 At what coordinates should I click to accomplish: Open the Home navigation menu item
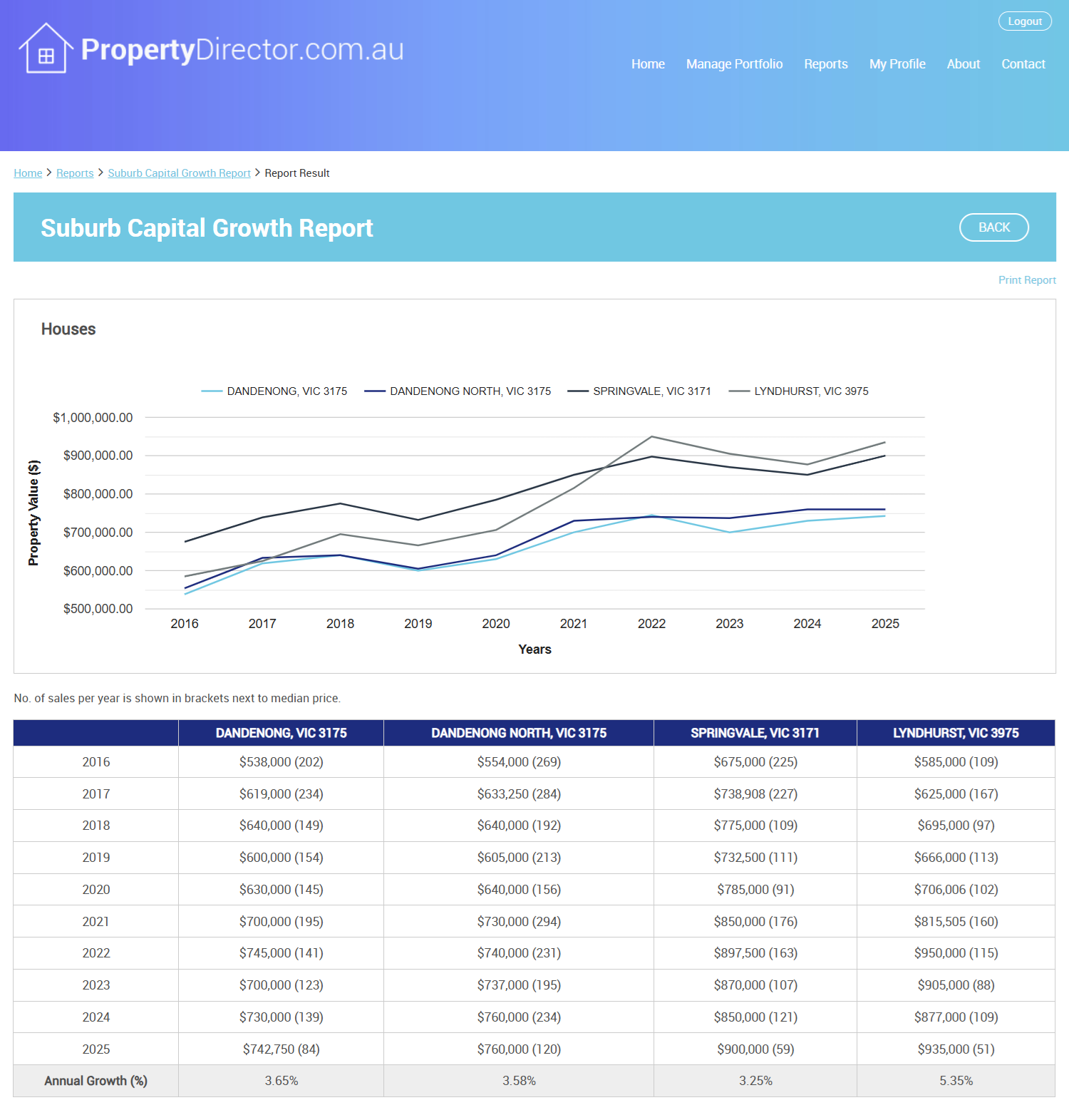[647, 64]
